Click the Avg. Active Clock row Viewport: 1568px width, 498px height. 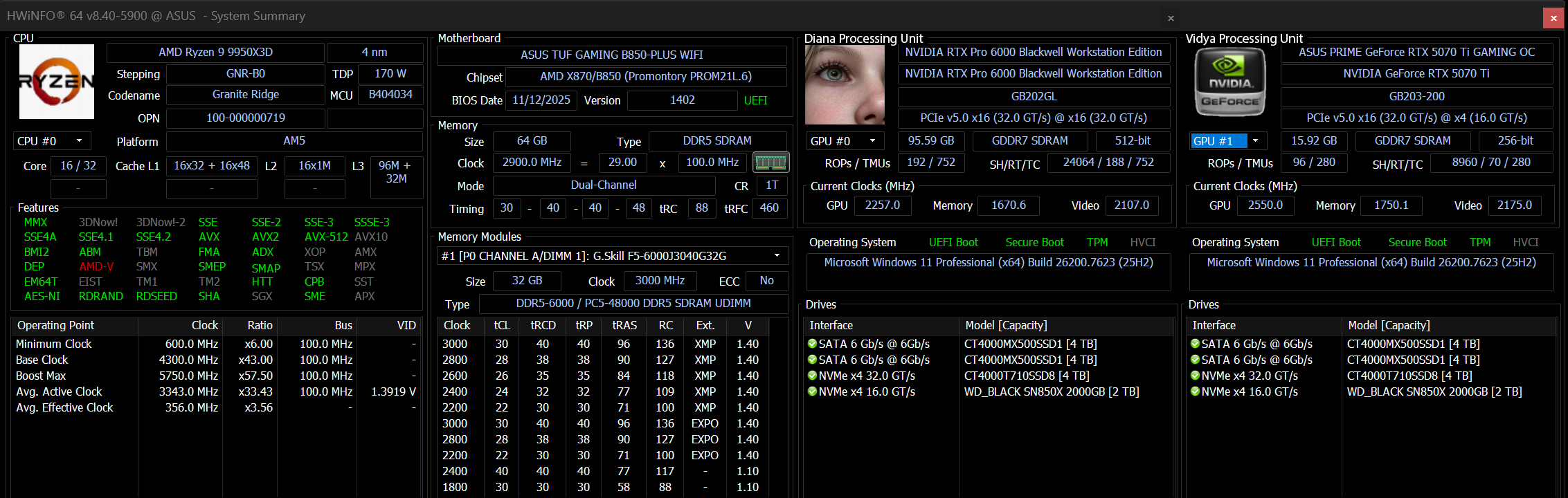[x=217, y=391]
